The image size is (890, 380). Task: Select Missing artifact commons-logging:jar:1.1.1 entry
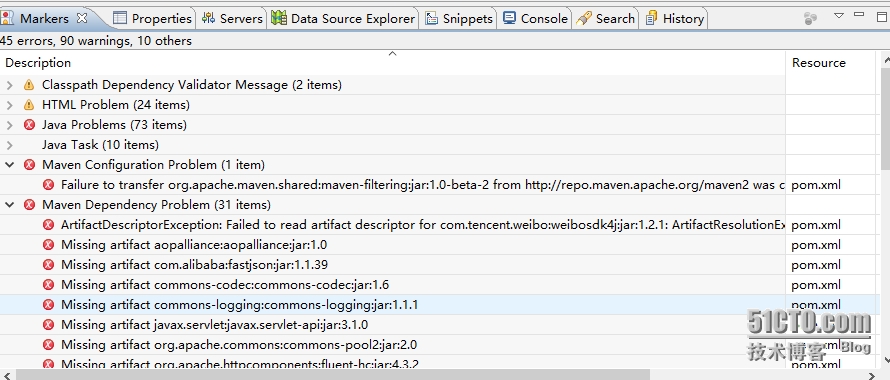(x=240, y=304)
